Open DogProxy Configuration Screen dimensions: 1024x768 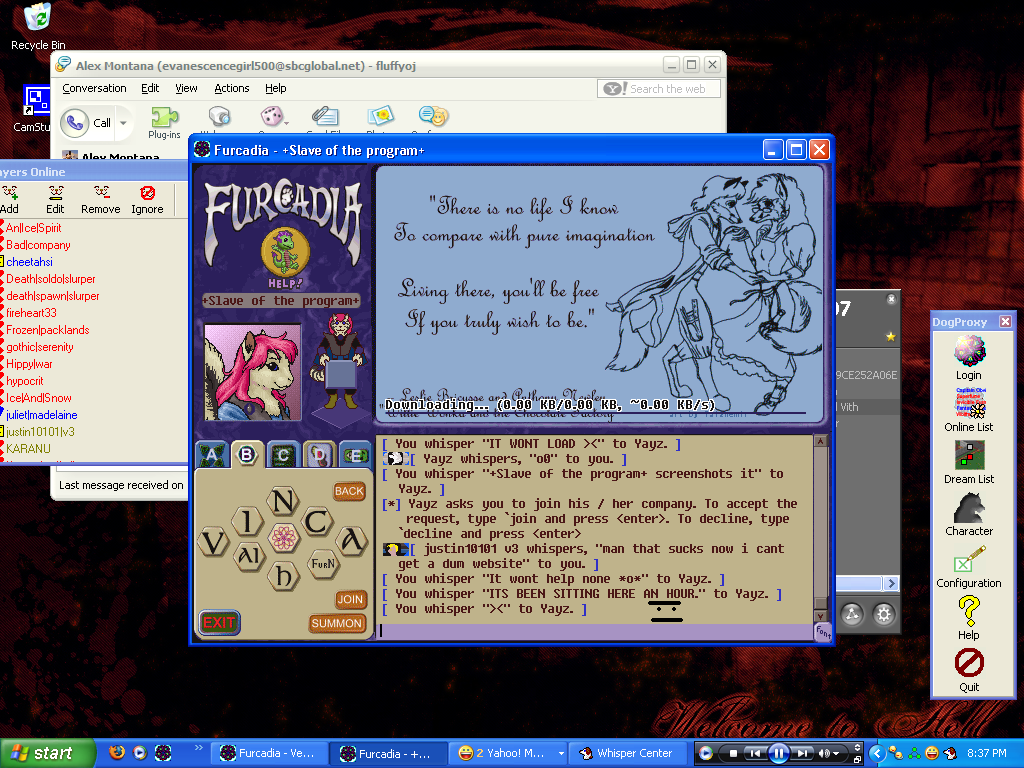(x=968, y=567)
